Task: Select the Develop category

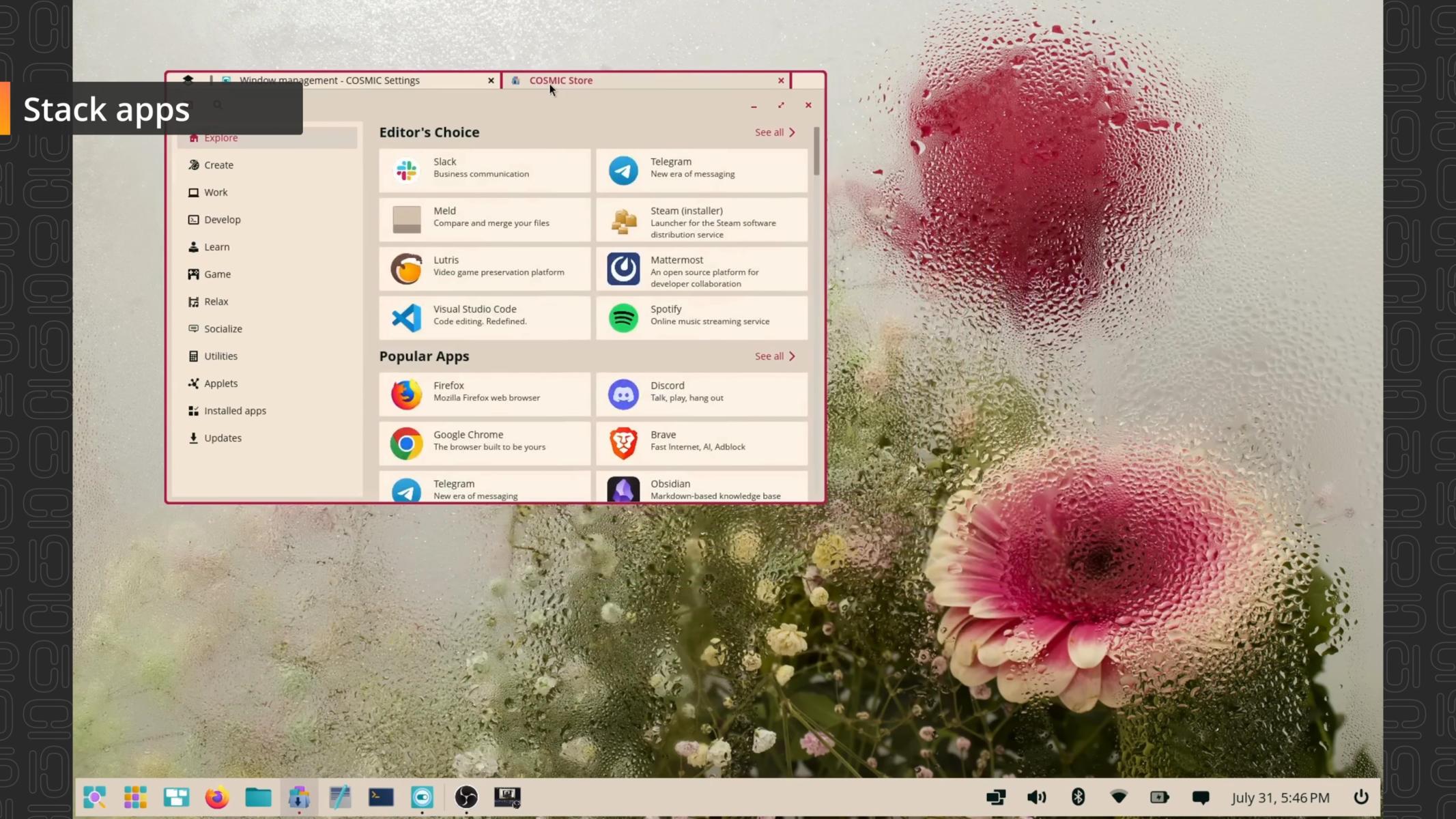Action: (267, 219)
